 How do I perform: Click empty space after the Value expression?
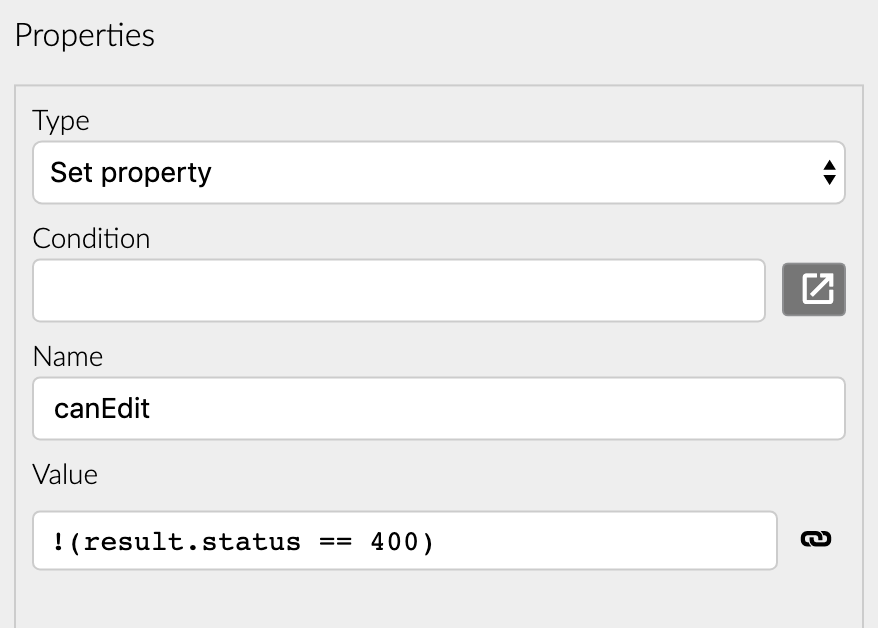click(x=605, y=541)
